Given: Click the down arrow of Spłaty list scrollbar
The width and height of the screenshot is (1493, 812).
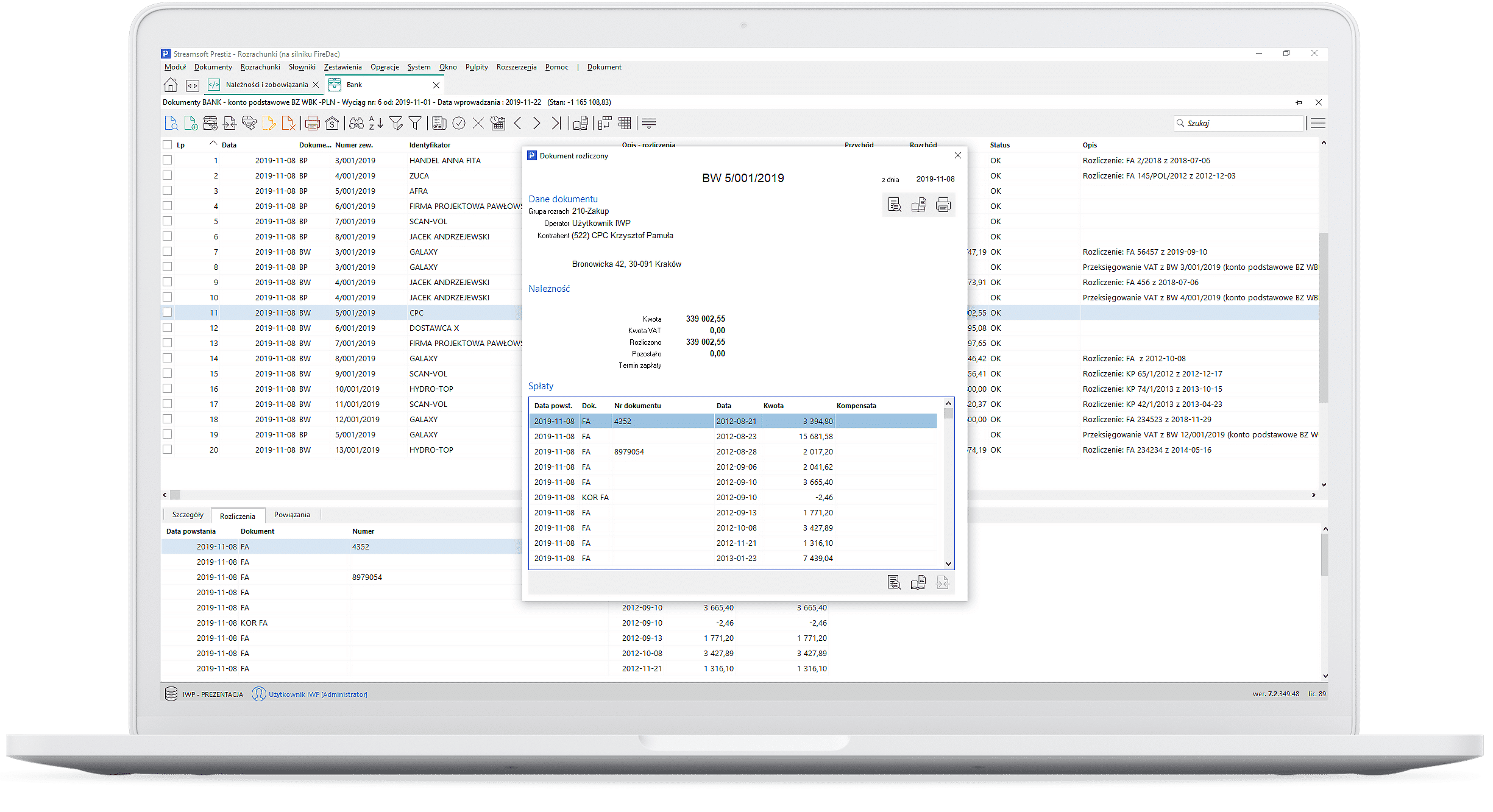Looking at the screenshot, I should [x=948, y=564].
